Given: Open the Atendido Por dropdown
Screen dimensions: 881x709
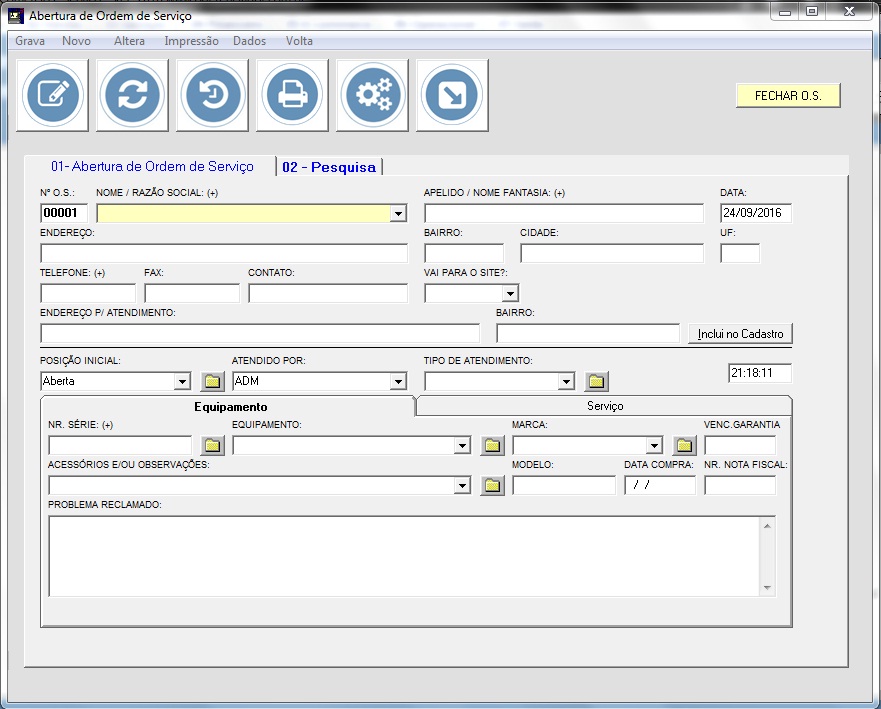Looking at the screenshot, I should click(398, 381).
